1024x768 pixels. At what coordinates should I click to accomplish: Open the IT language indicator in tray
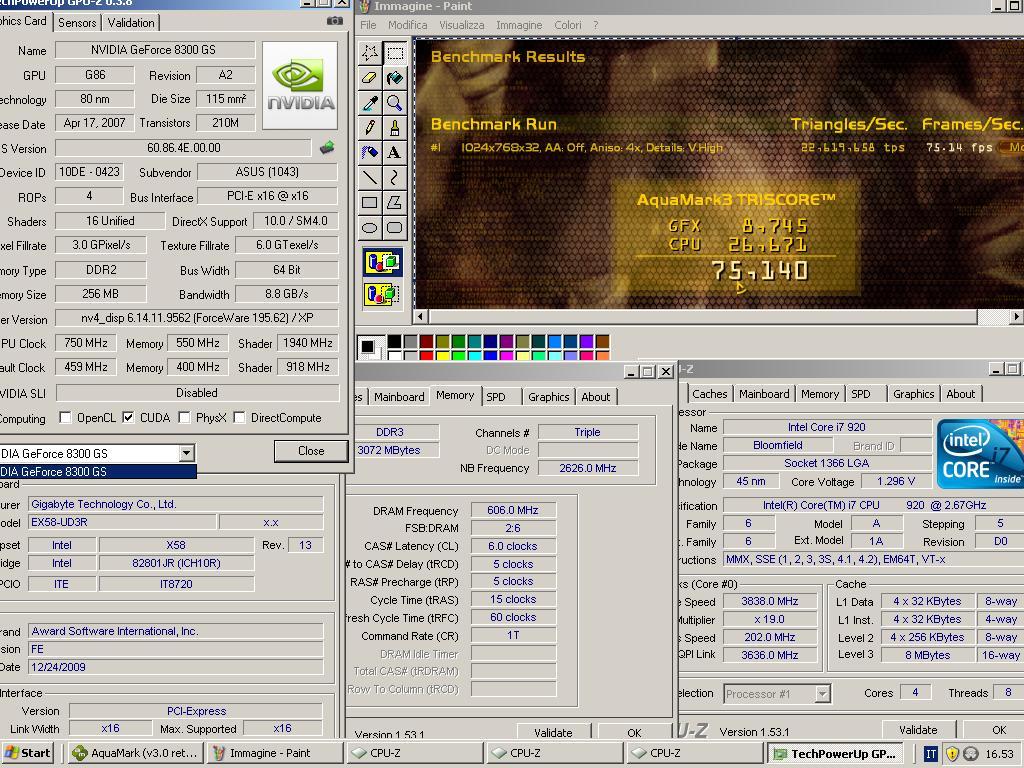pos(931,754)
